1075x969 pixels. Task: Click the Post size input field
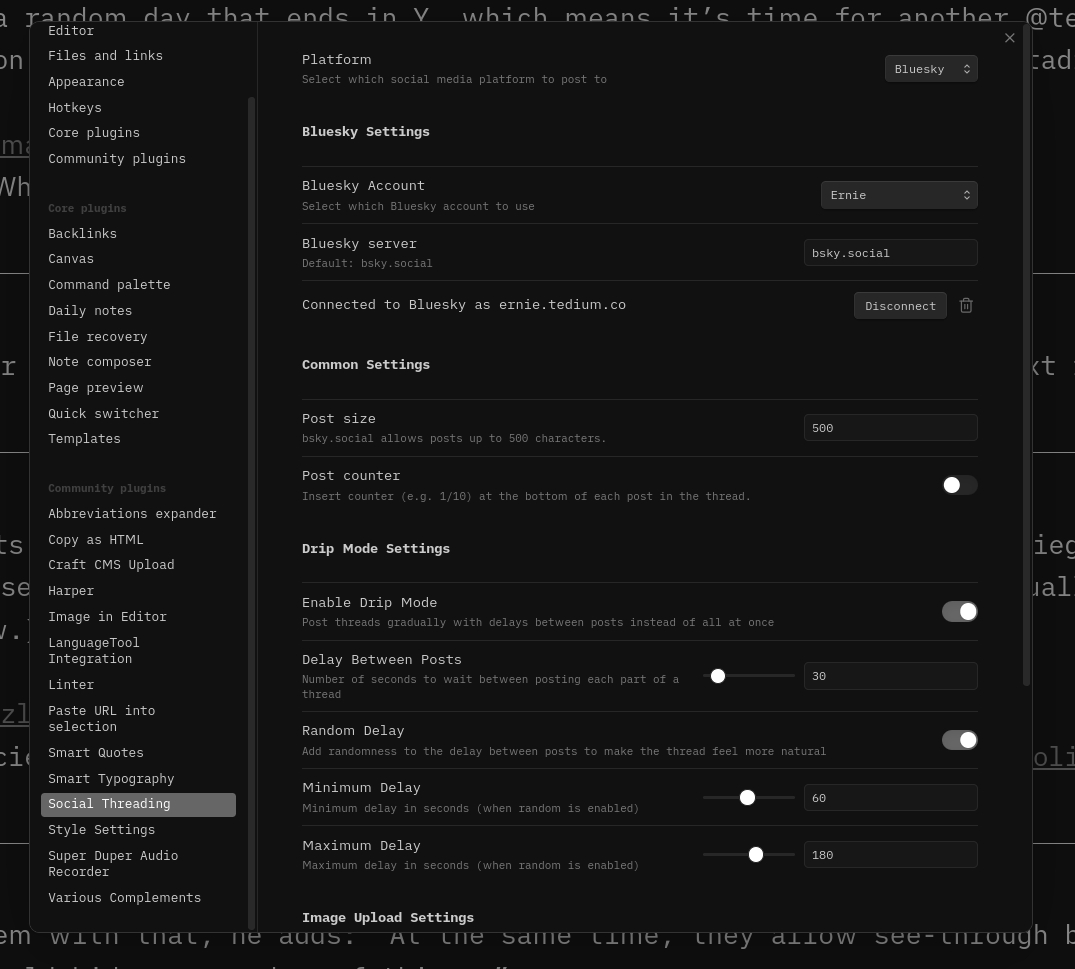[890, 428]
